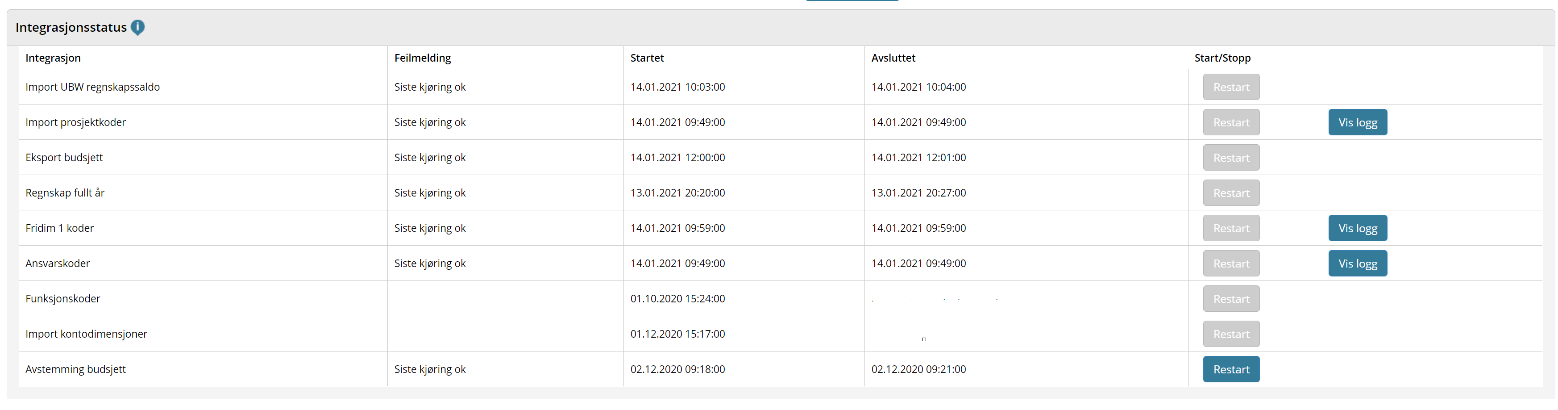Click the Integrasjonsstatus panel title
Viewport: 1558px width, 410px height.
tap(71, 28)
